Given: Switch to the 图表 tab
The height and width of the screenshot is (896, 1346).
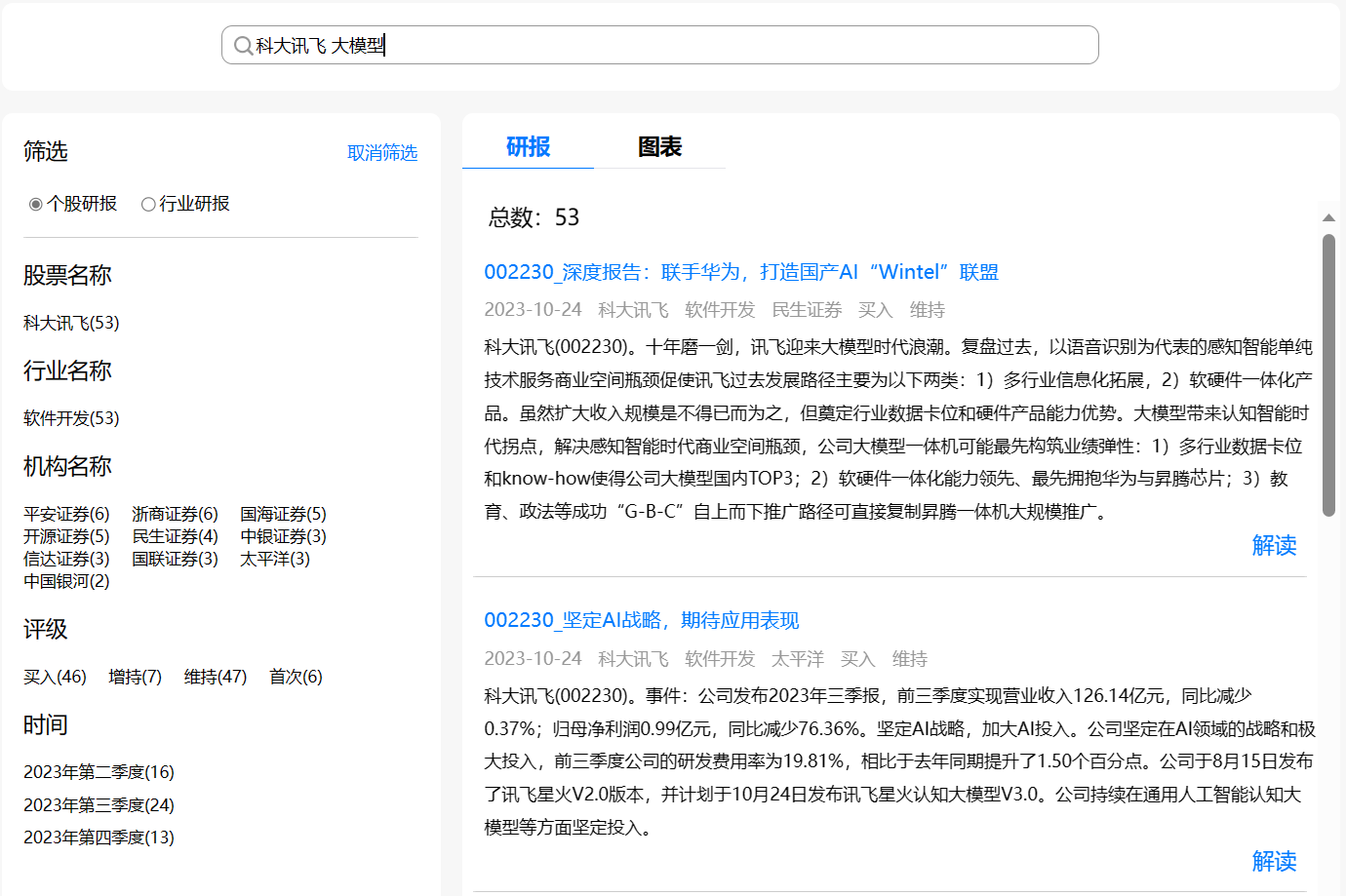Looking at the screenshot, I should [x=660, y=147].
